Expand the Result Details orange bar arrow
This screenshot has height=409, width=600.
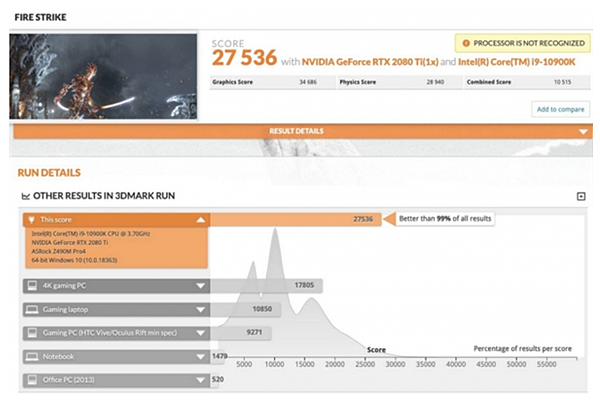[583, 132]
